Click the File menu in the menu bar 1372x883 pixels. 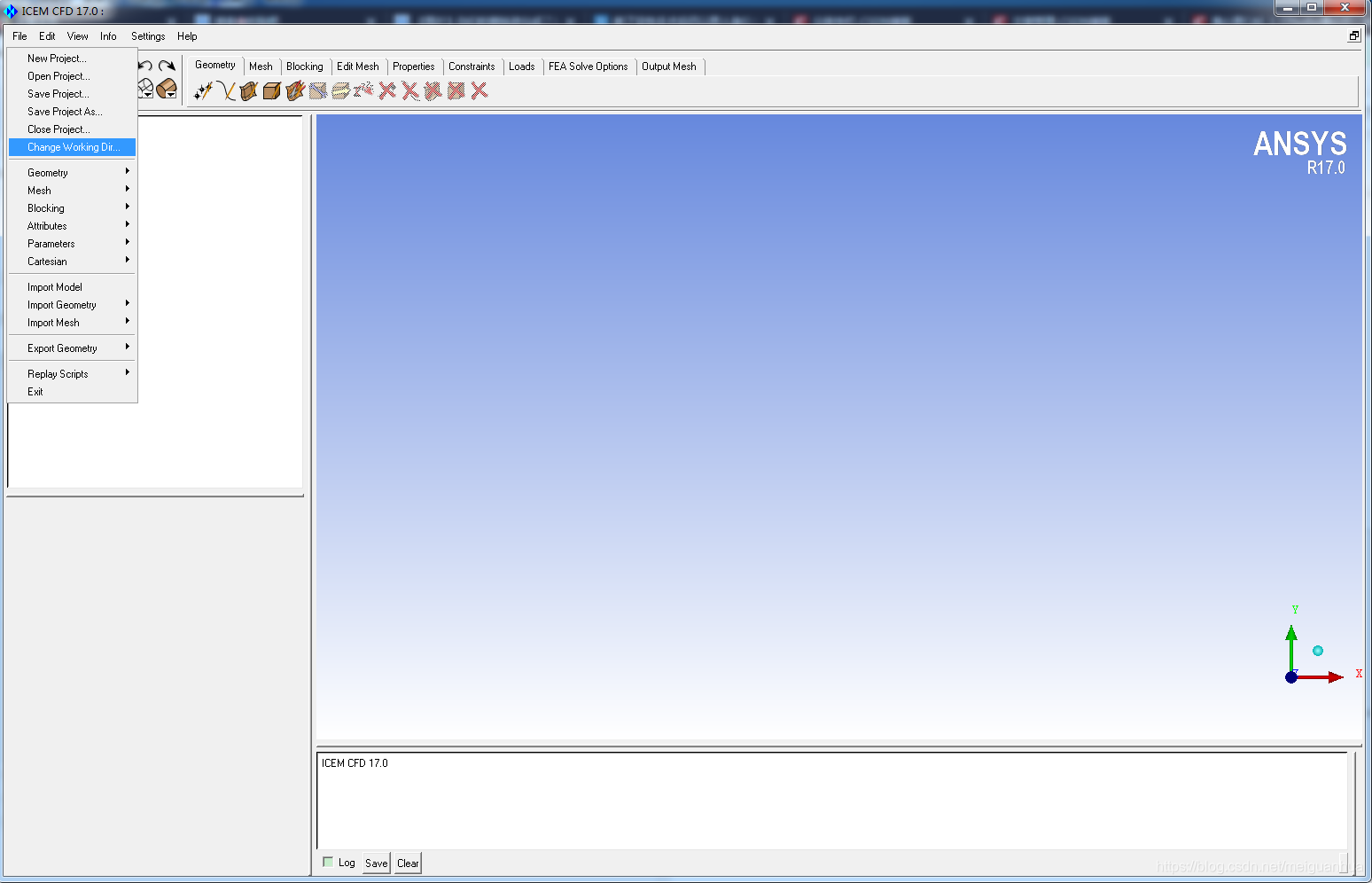(19, 36)
